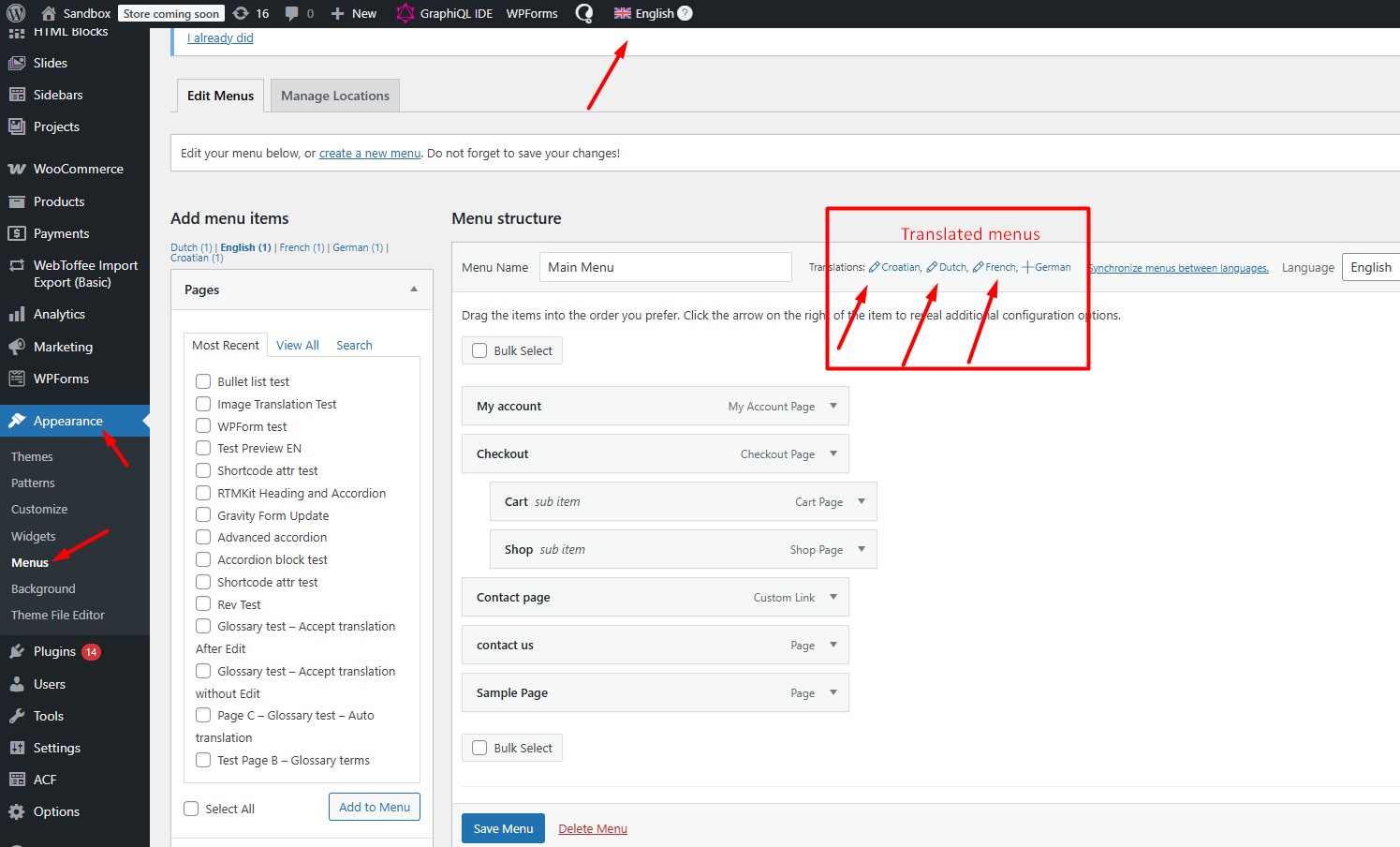Open Theme File Editor submenu item
1400x847 pixels.
(x=58, y=615)
